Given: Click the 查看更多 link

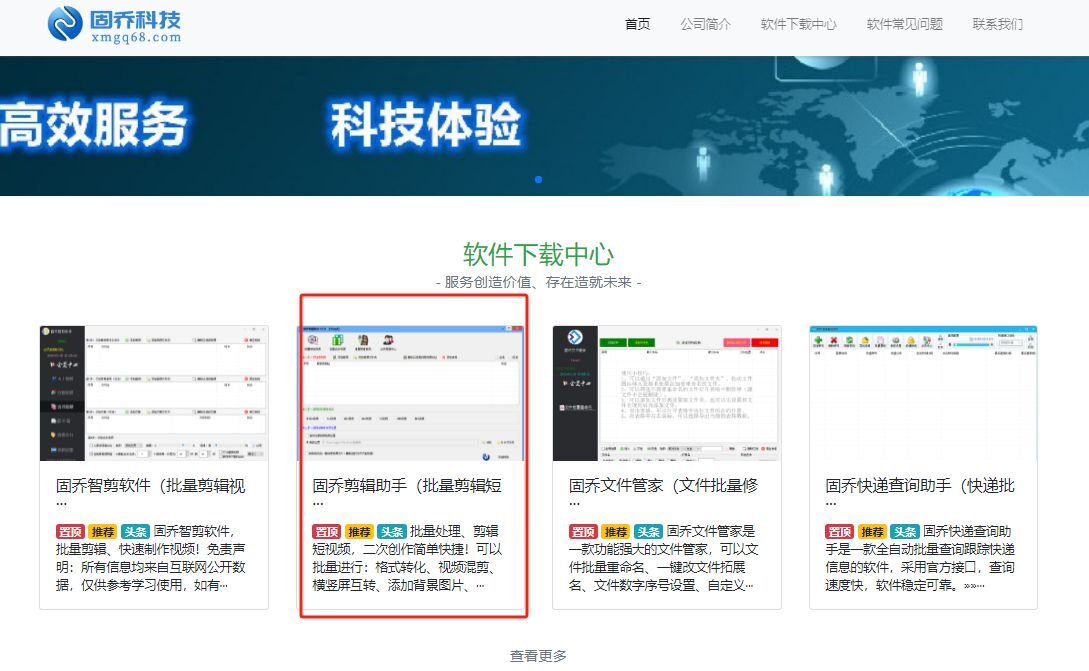Looking at the screenshot, I should pos(538,656).
